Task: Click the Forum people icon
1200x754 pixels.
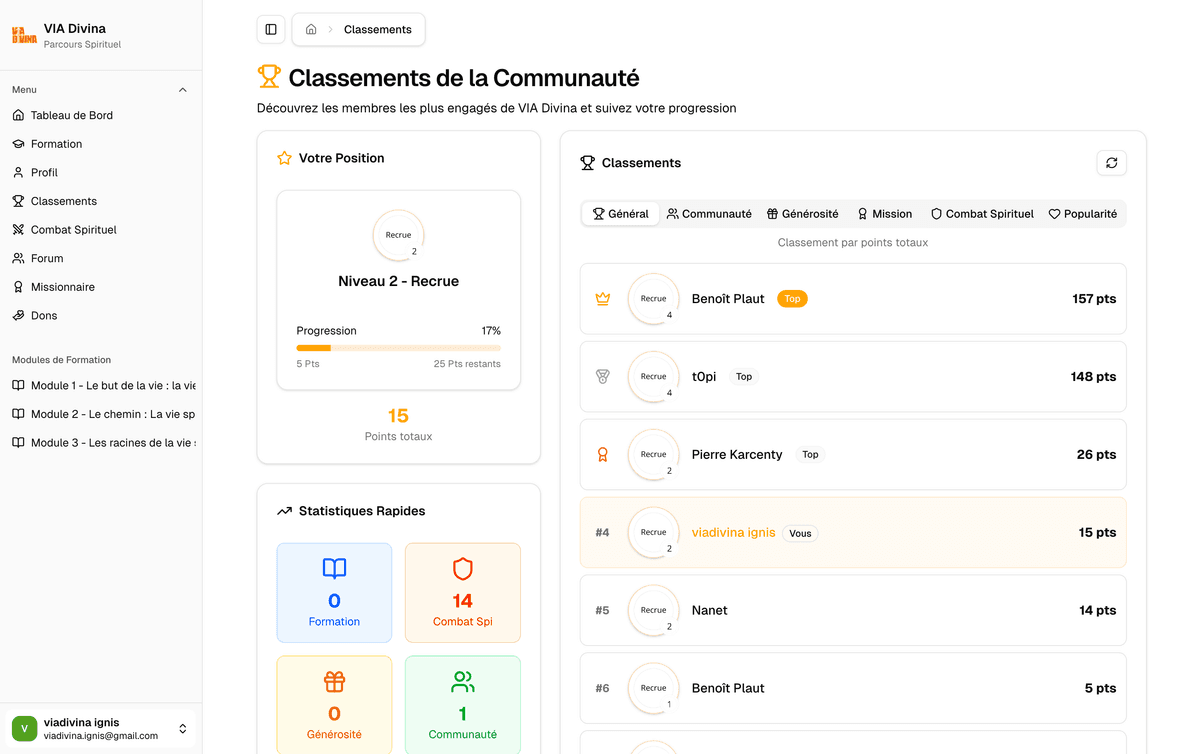Action: pos(18,258)
